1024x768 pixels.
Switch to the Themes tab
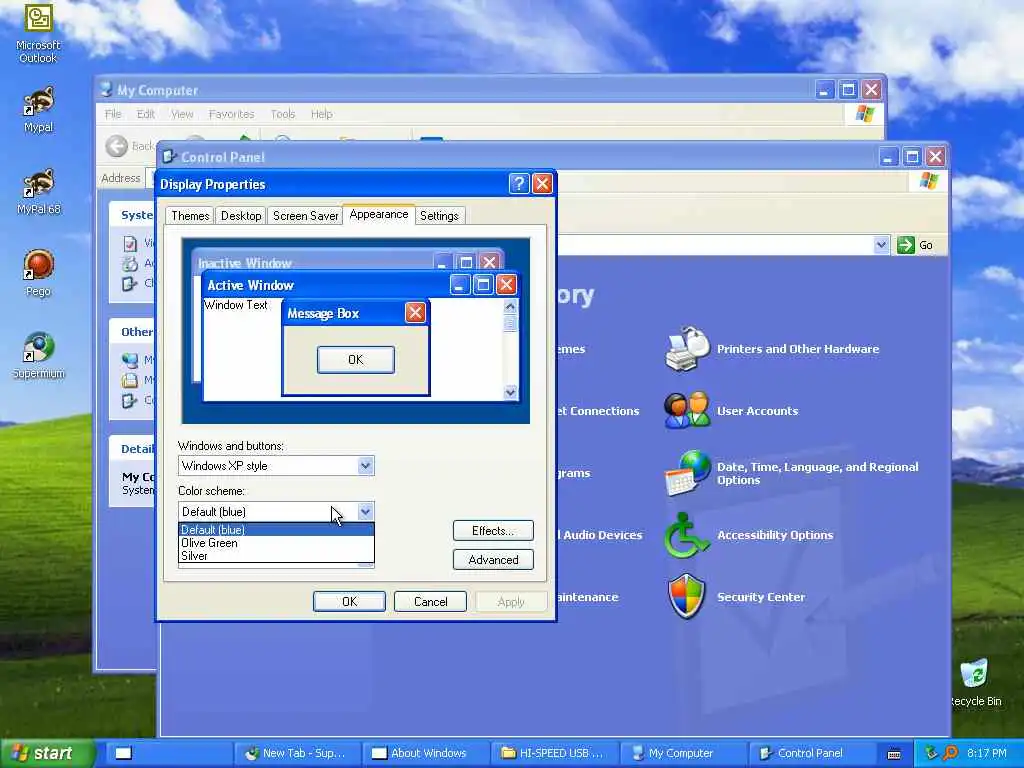(190, 216)
